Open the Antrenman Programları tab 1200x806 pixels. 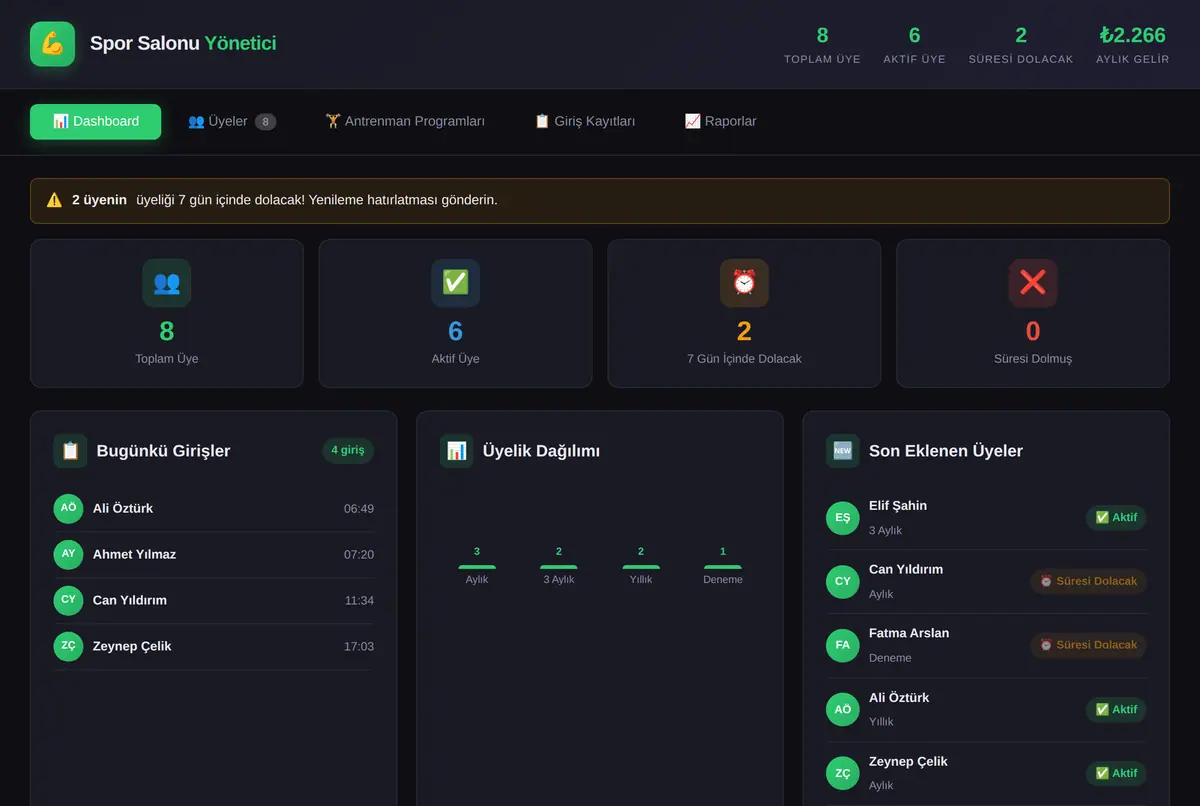click(405, 122)
